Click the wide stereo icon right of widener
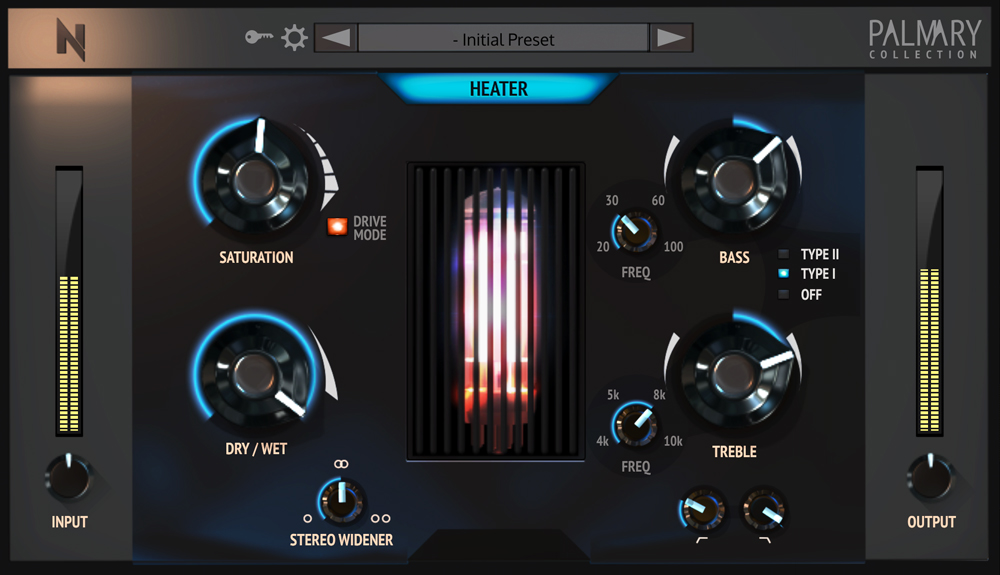The image size is (1000, 575). [x=381, y=518]
